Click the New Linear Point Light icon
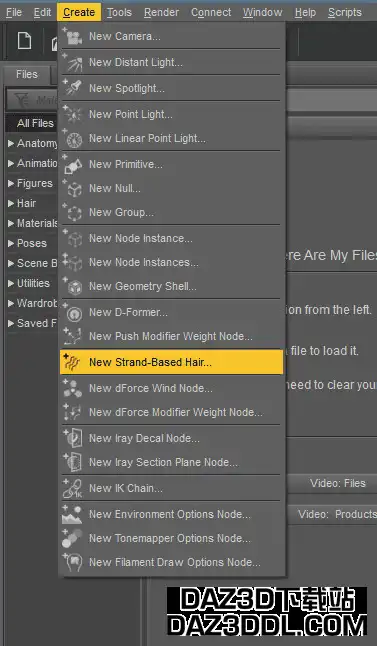377x646 pixels. coord(73,138)
